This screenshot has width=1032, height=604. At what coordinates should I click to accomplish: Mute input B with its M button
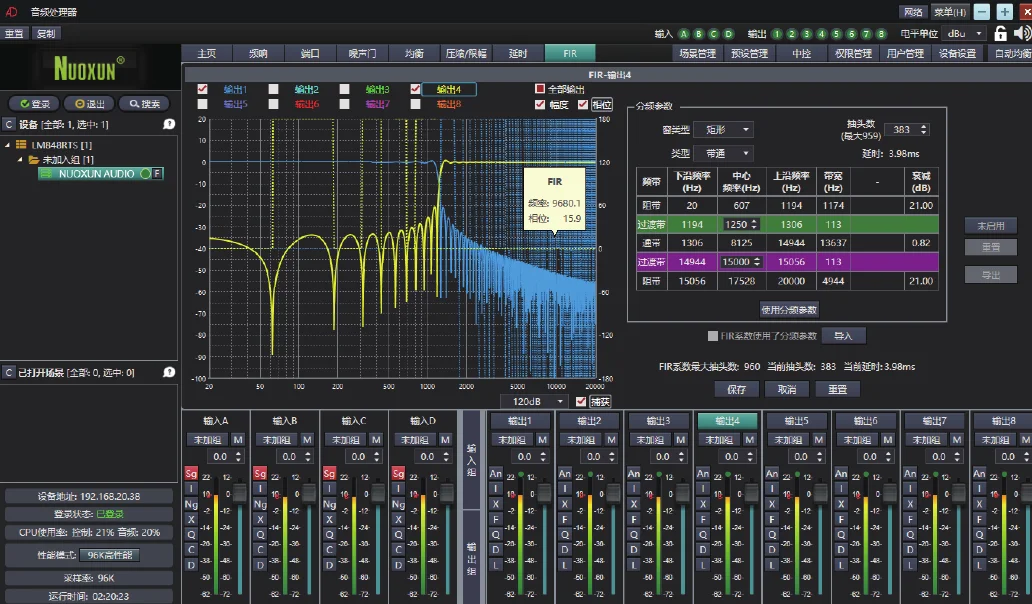(x=306, y=439)
